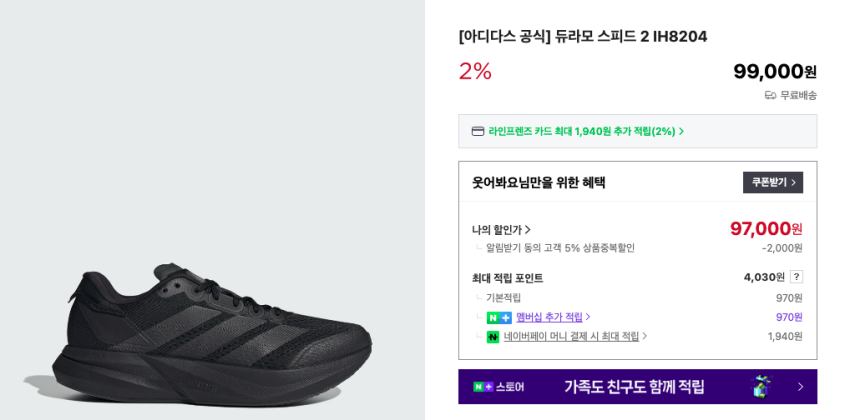Viewport: 850px width, 420px height.
Task: Click the gift character icon on the banner
Action: pos(762,386)
